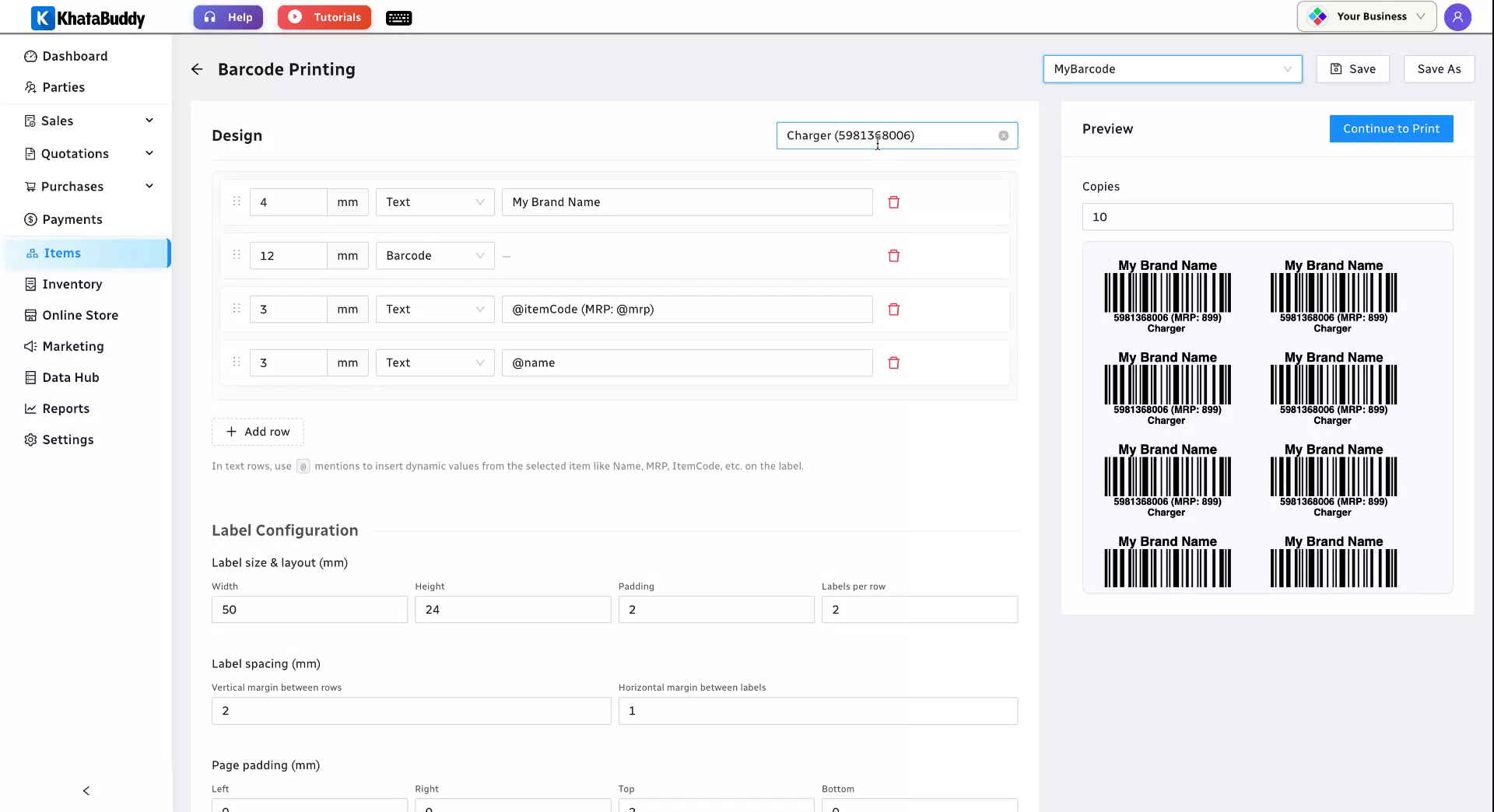1494x812 pixels.
Task: Click the Parties icon in sidebar
Action: pyautogui.click(x=30, y=87)
